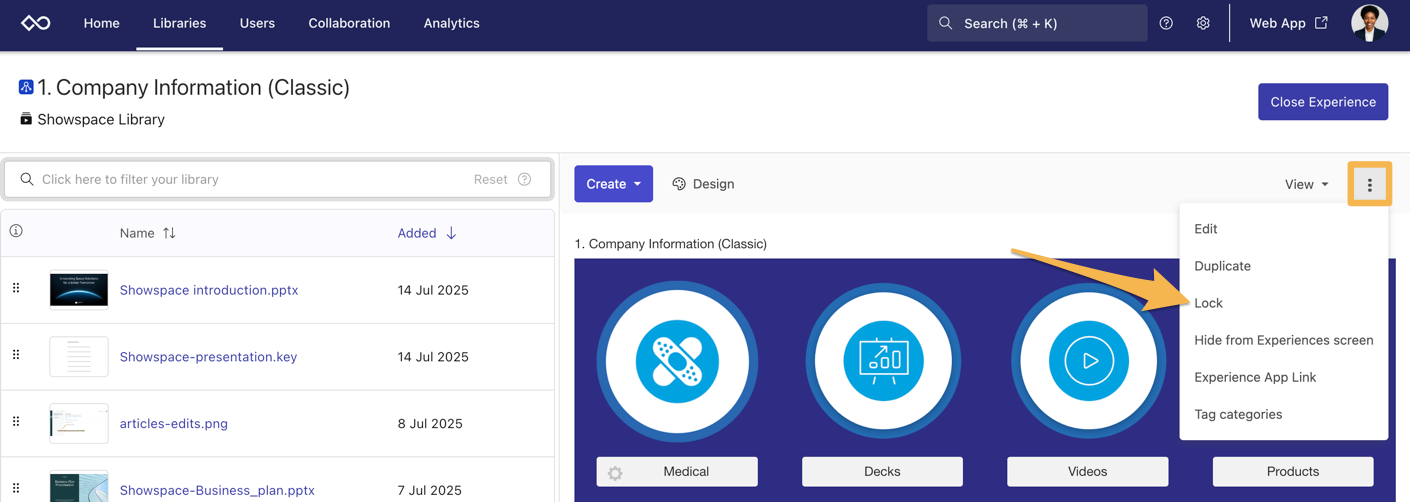
Task: Open Showspace introduction.pptx file link
Action: pos(209,290)
